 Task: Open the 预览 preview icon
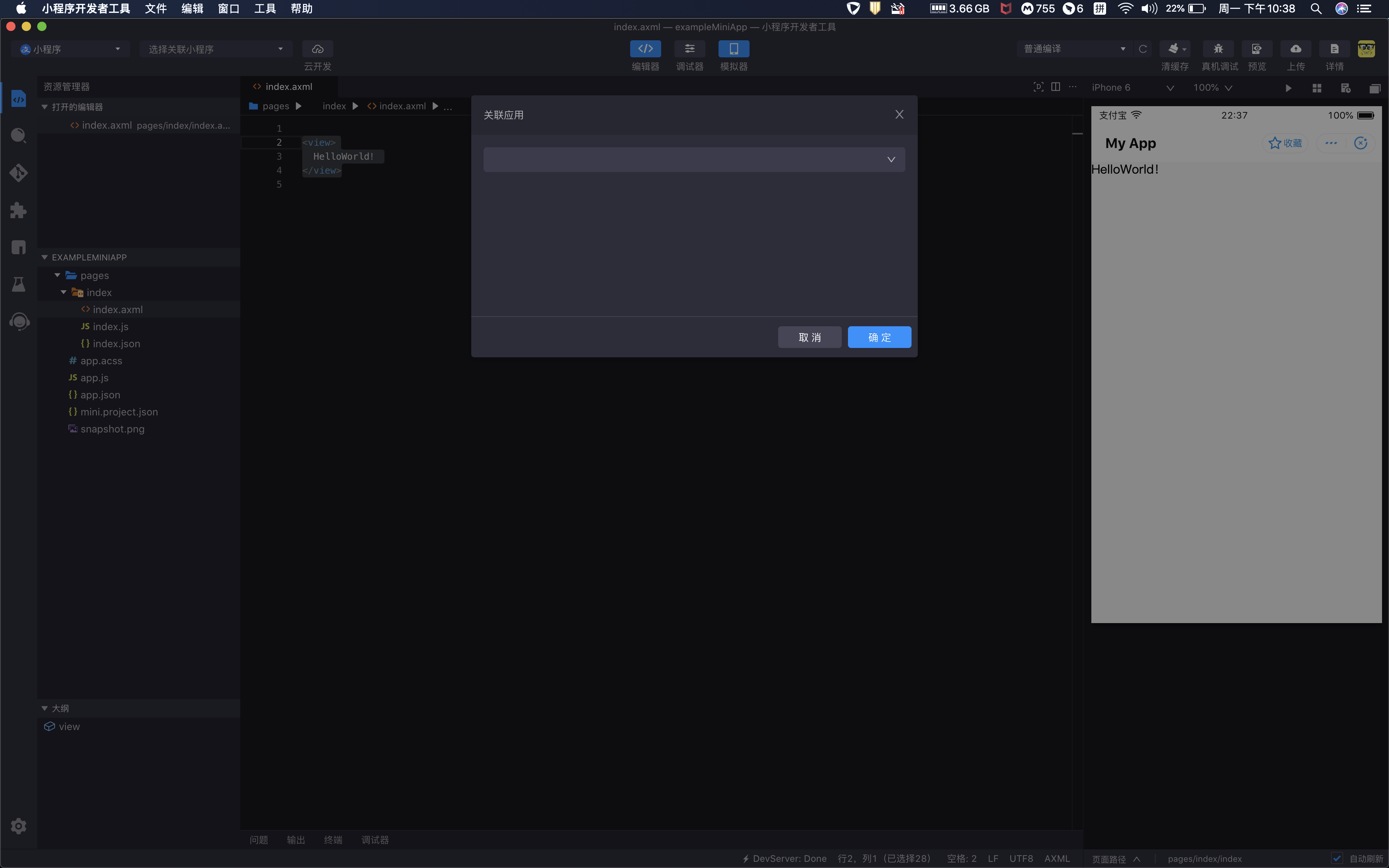(1256, 49)
